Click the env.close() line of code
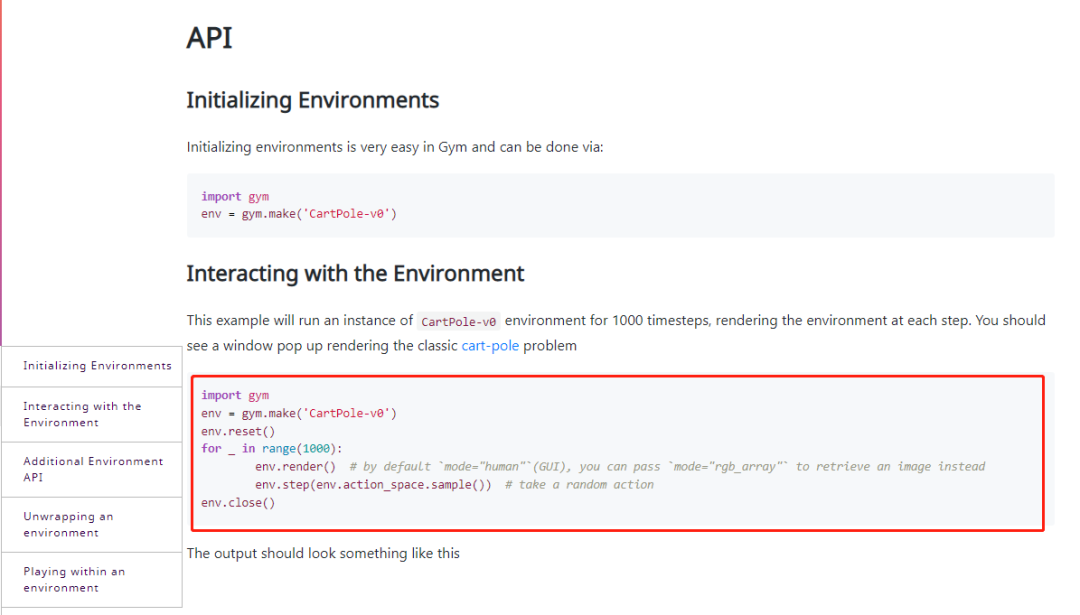Viewport: 1080px width, 615px height. tap(237, 503)
